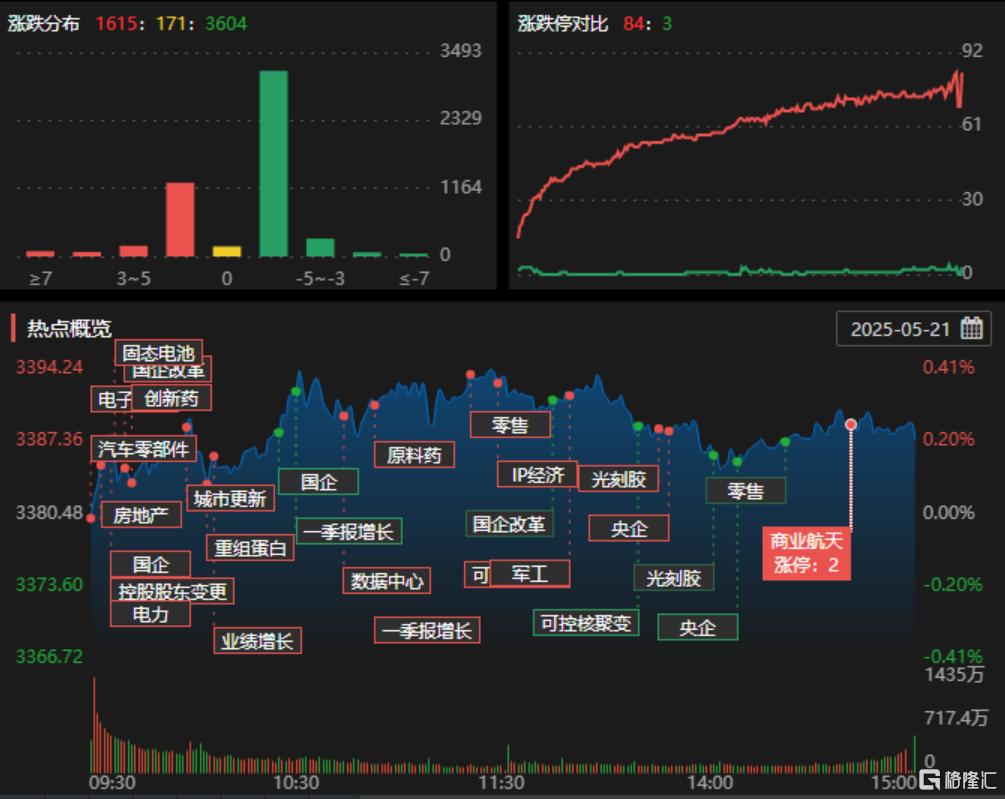Click the highlighted 商业航天 涨停 tooltip

click(x=807, y=553)
